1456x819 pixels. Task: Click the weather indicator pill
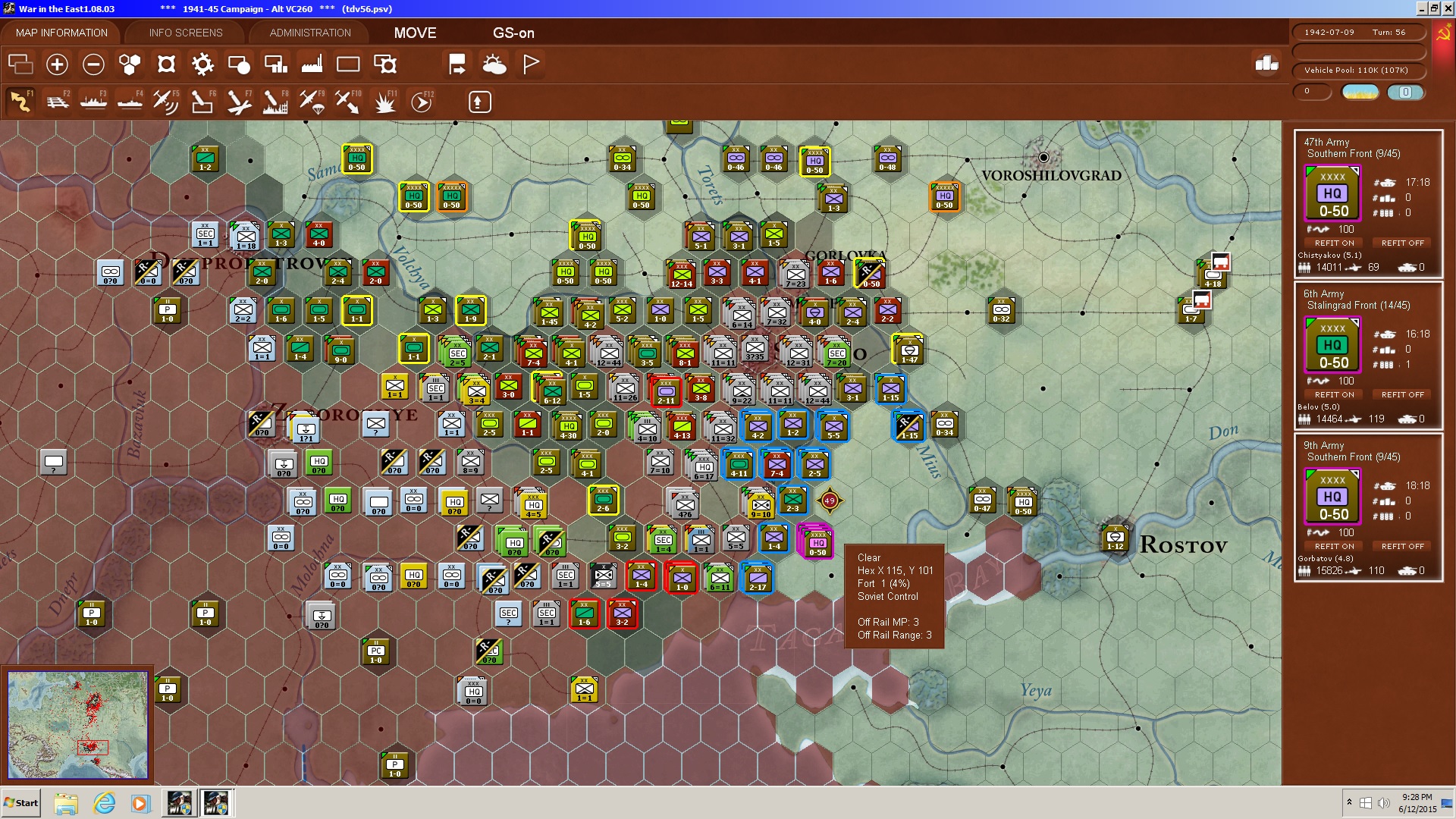[x=1360, y=92]
